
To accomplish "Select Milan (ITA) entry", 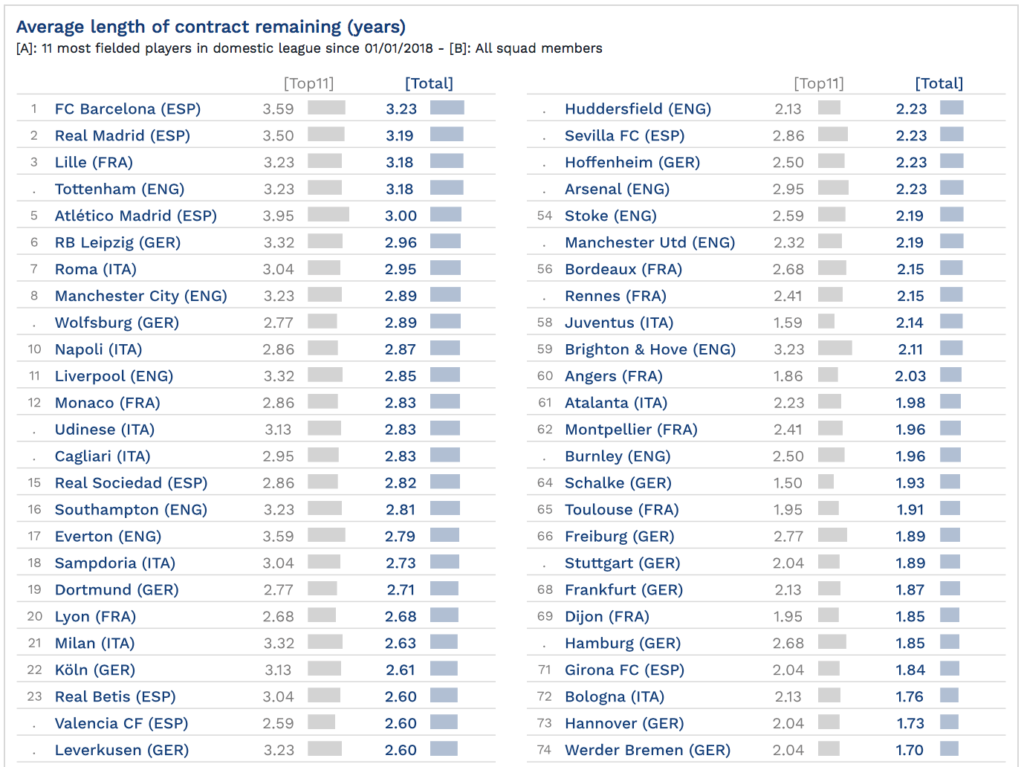I will [94, 644].
